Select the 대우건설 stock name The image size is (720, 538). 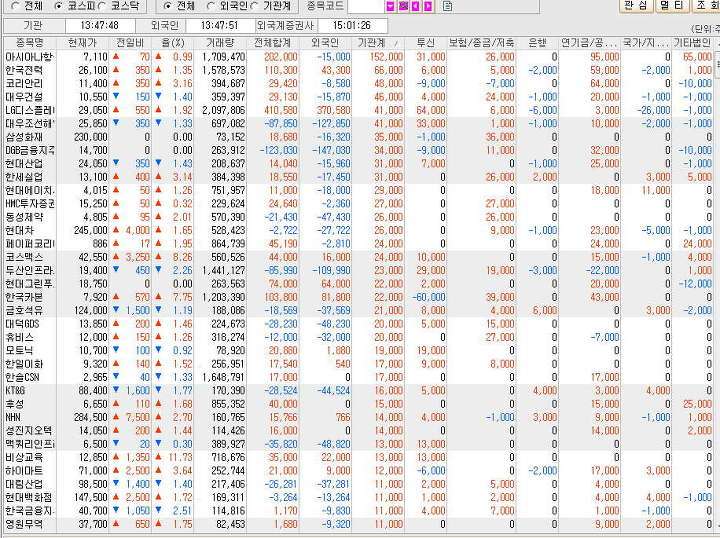(24, 97)
